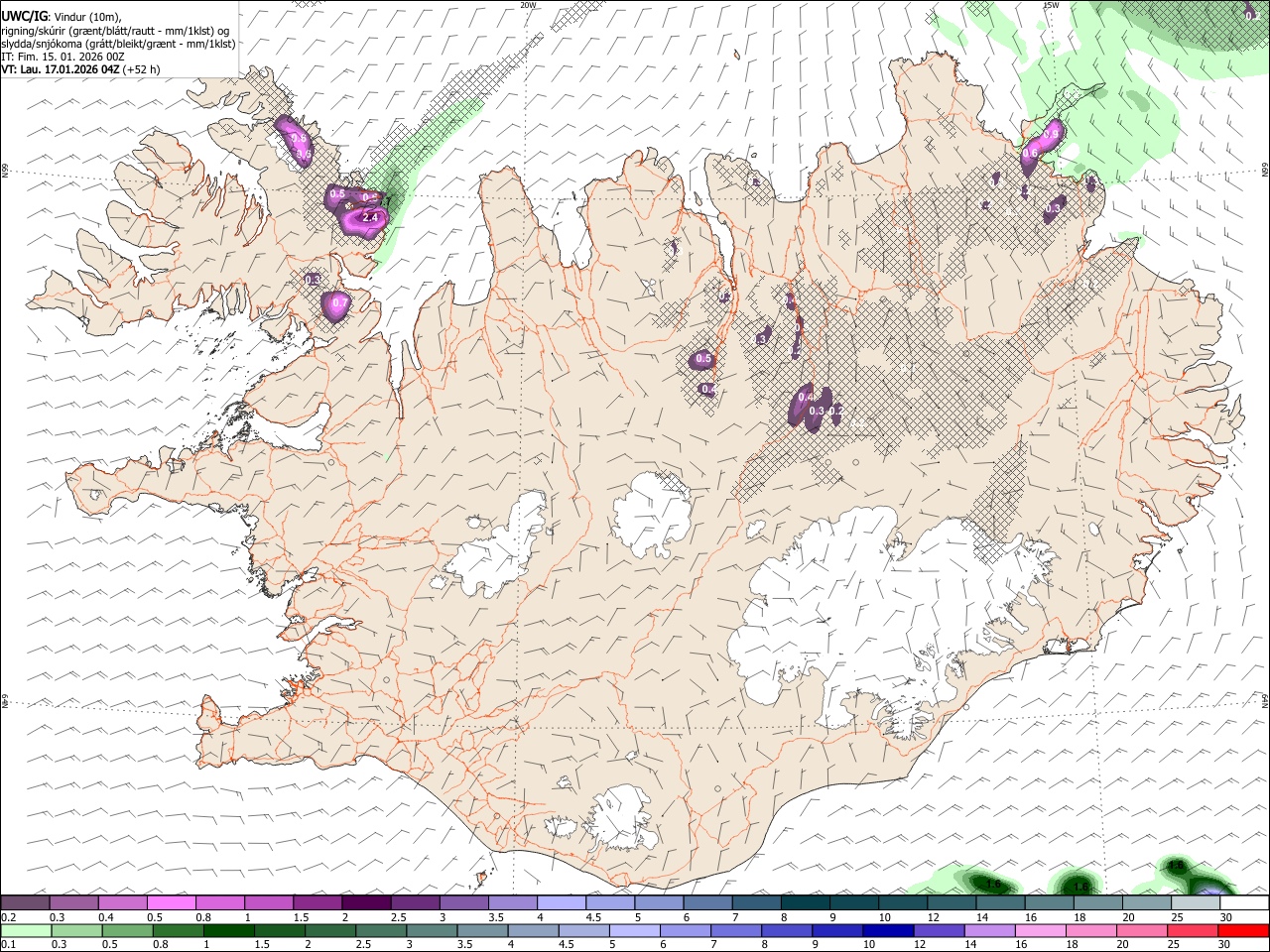The image size is (1270, 952).
Task: Pick darkest green swatch between 1 and 1.5
Action: click(x=229, y=931)
